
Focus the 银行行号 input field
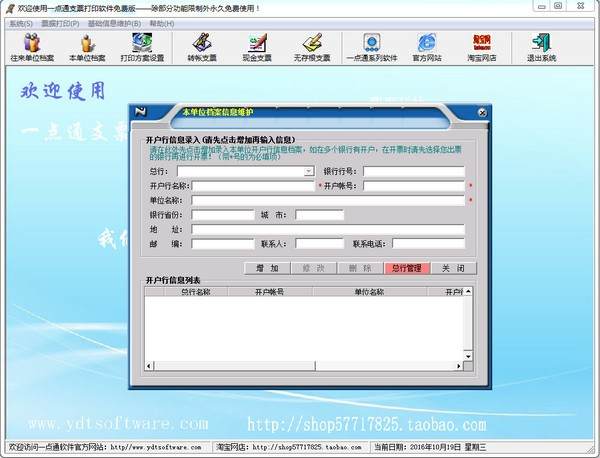414,171
